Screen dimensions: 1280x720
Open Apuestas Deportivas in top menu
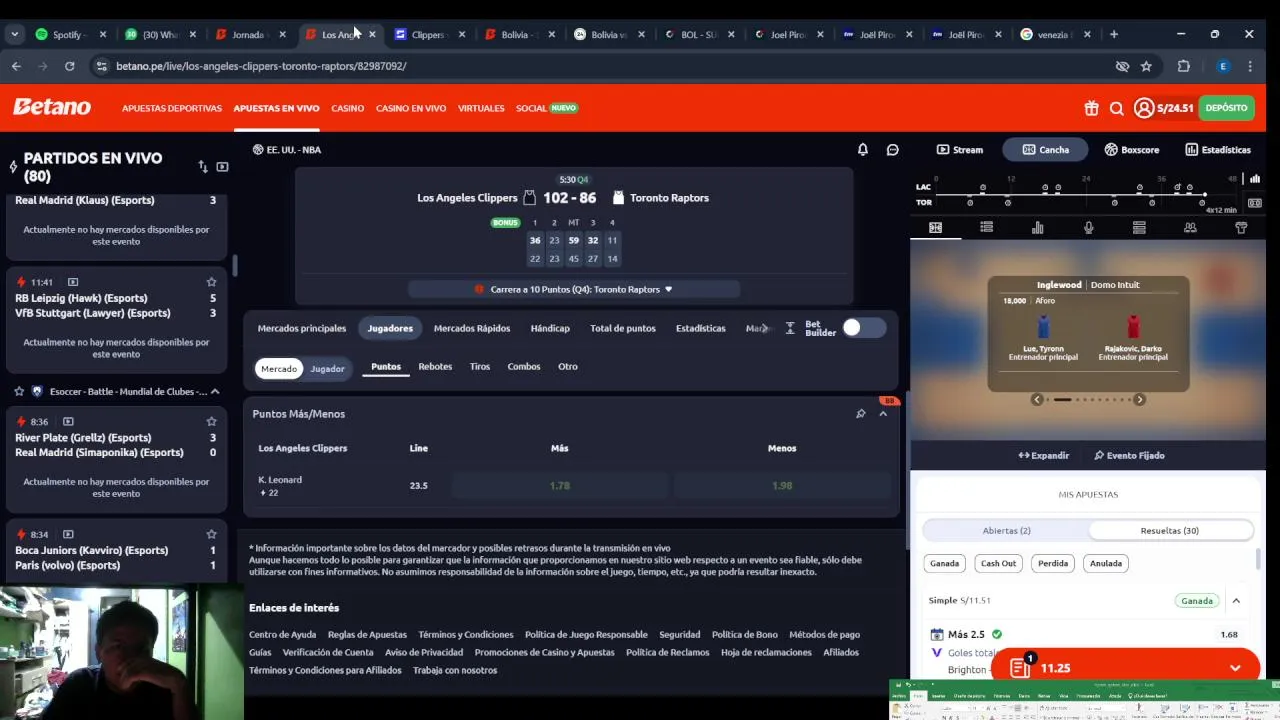pos(172,108)
